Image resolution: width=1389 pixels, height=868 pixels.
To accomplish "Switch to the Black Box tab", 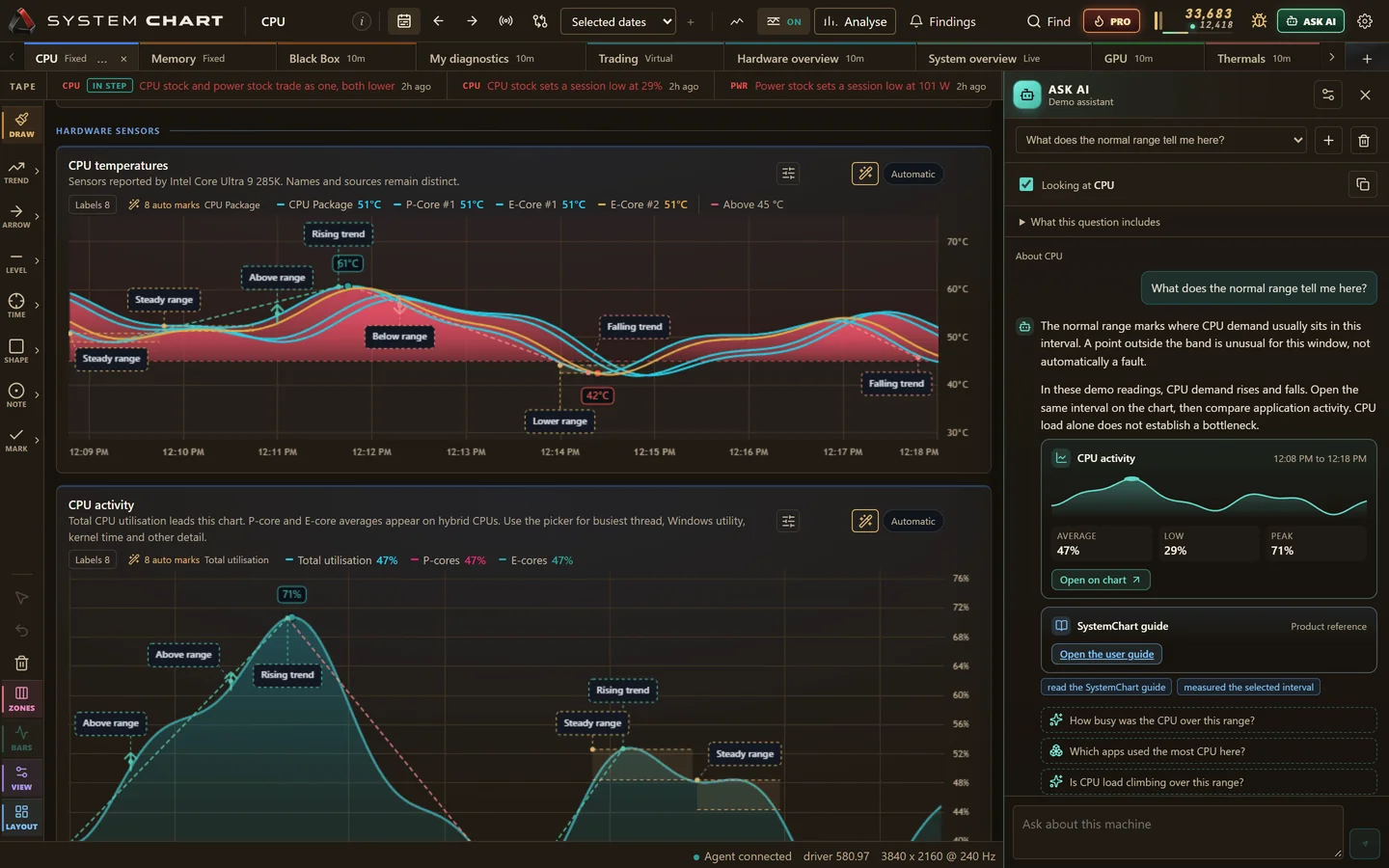I will [x=346, y=58].
